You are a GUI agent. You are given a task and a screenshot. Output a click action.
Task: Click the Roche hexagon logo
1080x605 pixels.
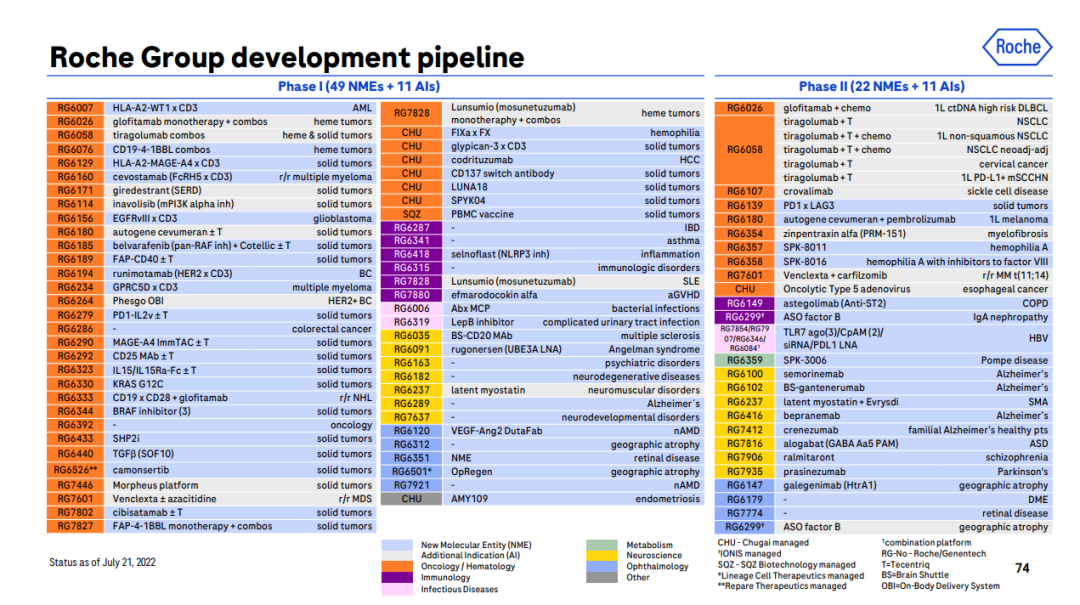1017,47
